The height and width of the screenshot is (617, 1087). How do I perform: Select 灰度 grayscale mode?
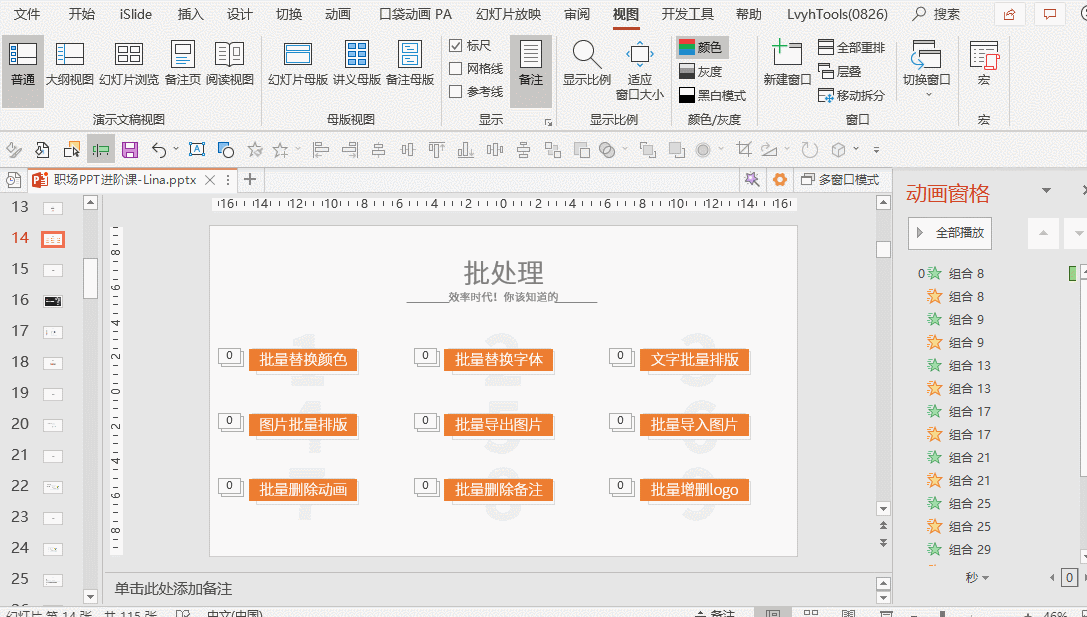click(702, 71)
